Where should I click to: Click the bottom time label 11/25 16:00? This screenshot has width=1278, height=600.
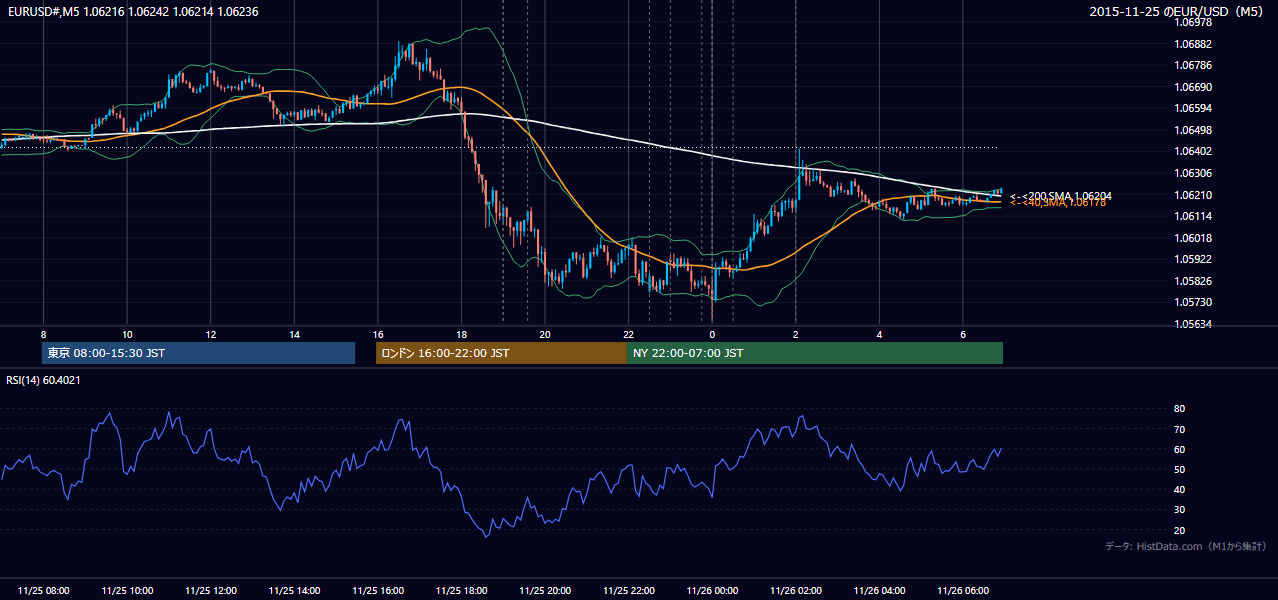click(x=378, y=591)
